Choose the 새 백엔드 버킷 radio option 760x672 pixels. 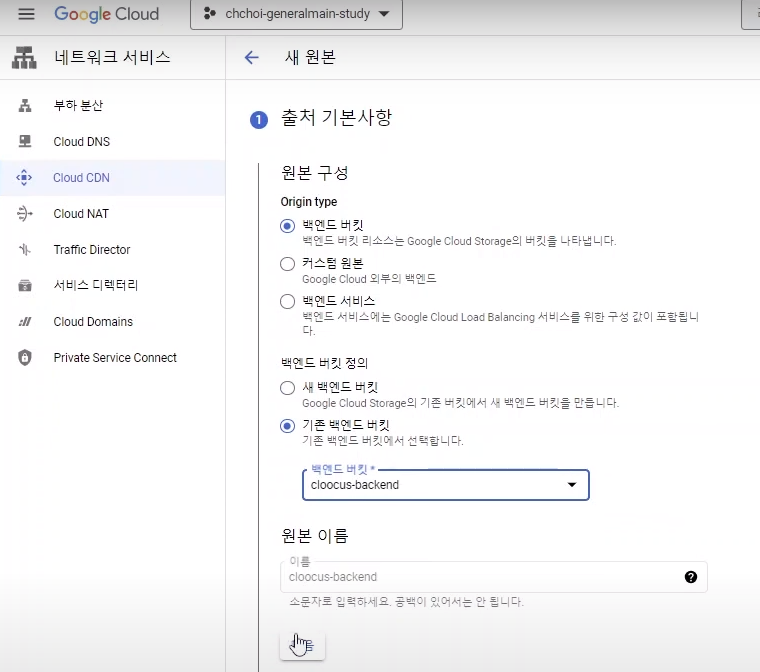287,388
